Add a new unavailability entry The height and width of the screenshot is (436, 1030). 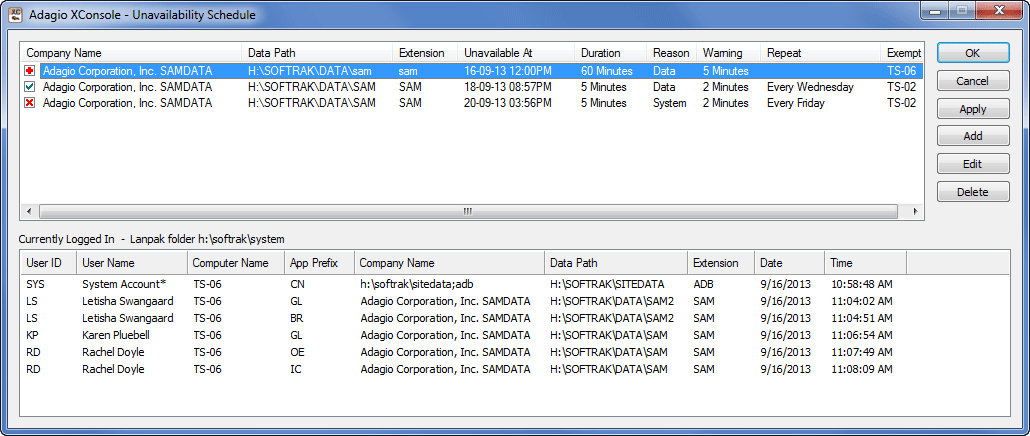[972, 136]
